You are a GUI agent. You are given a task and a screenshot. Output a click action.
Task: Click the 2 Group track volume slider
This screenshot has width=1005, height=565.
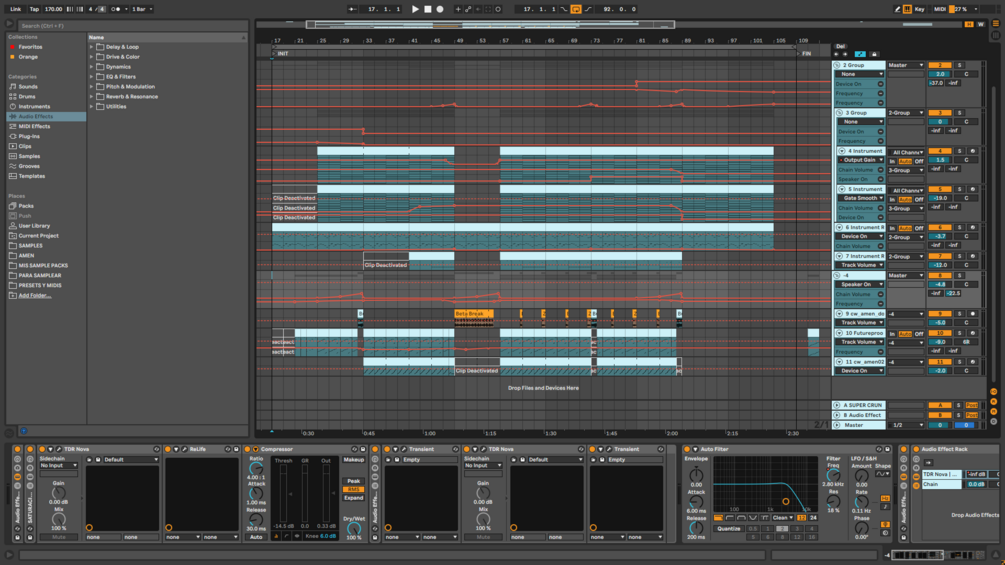(939, 74)
